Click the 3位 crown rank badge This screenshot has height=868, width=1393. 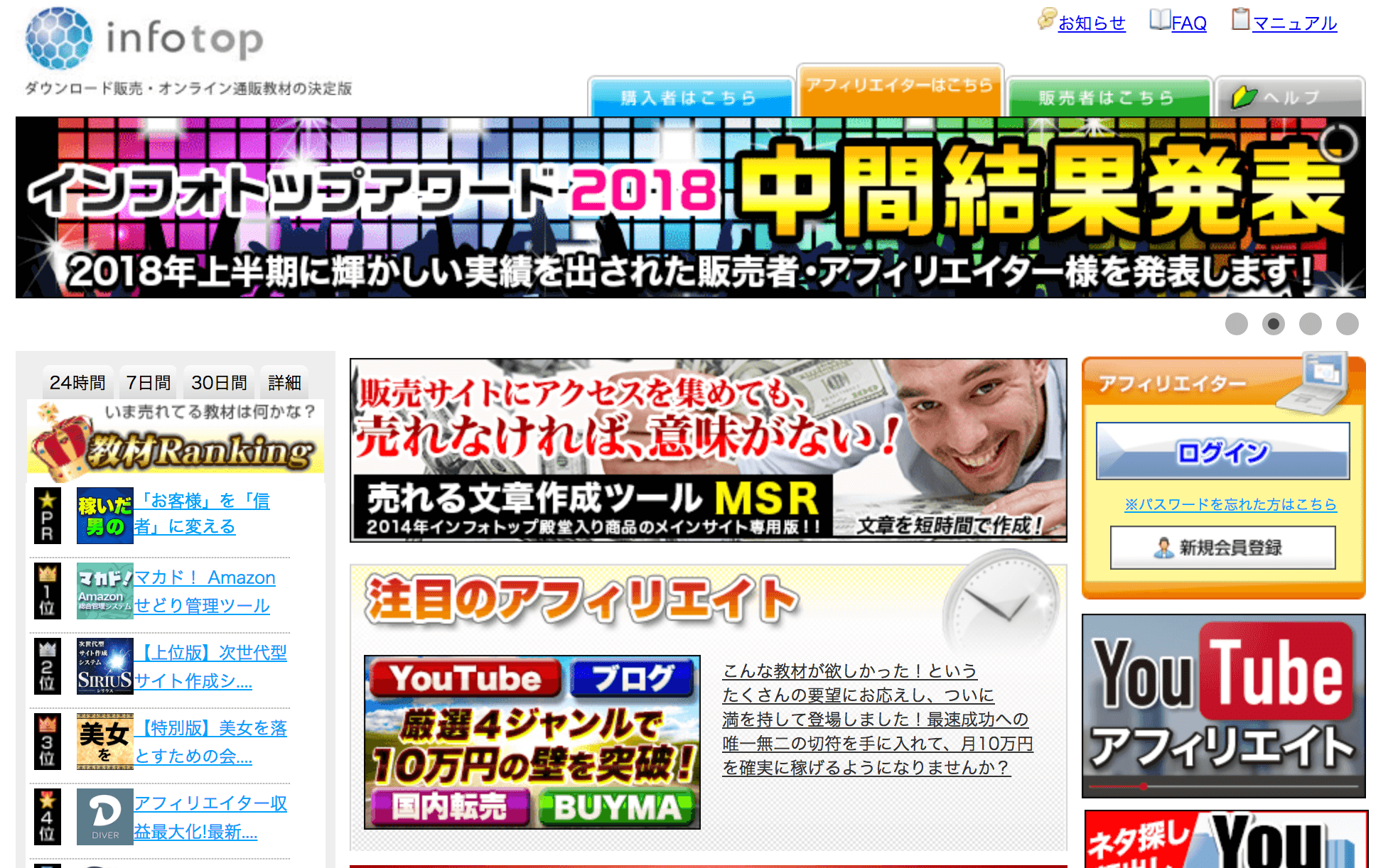pyautogui.click(x=48, y=742)
